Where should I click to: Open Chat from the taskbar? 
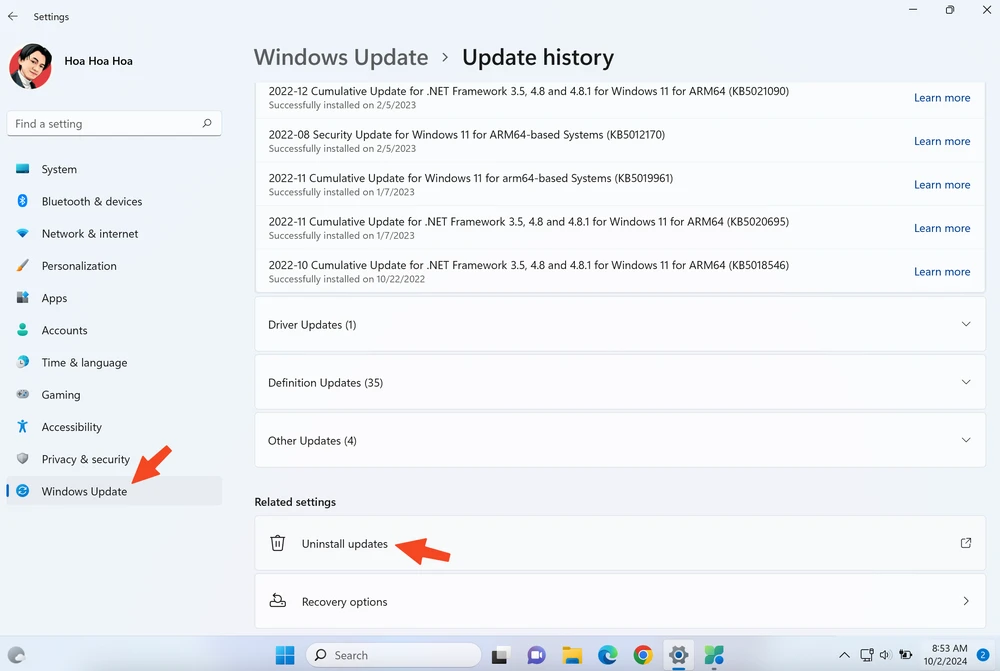click(x=536, y=656)
